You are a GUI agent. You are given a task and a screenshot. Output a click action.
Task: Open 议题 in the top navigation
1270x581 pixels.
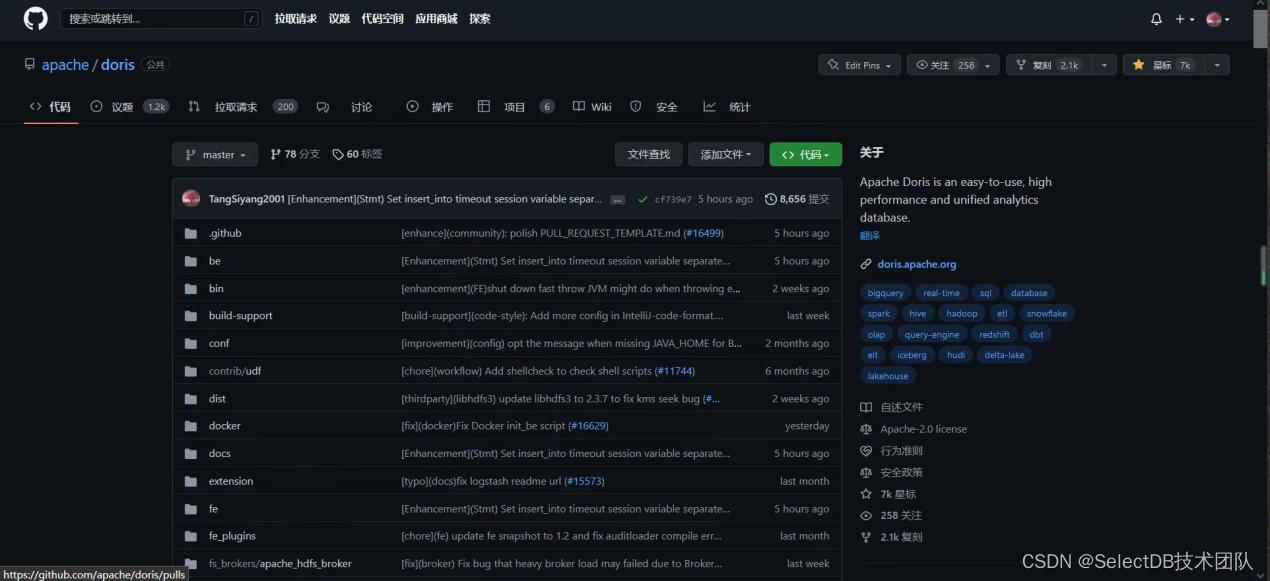point(339,18)
